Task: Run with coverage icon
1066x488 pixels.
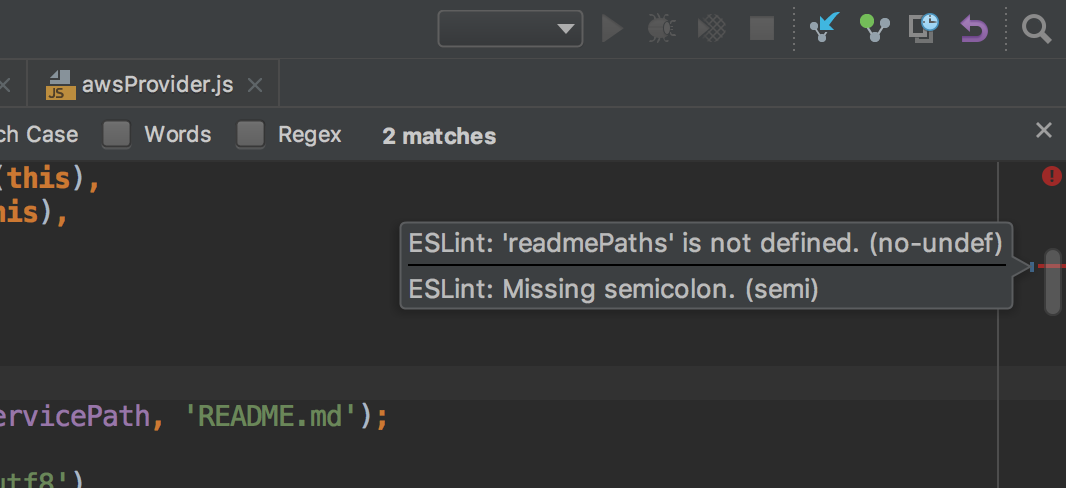Action: tap(711, 29)
